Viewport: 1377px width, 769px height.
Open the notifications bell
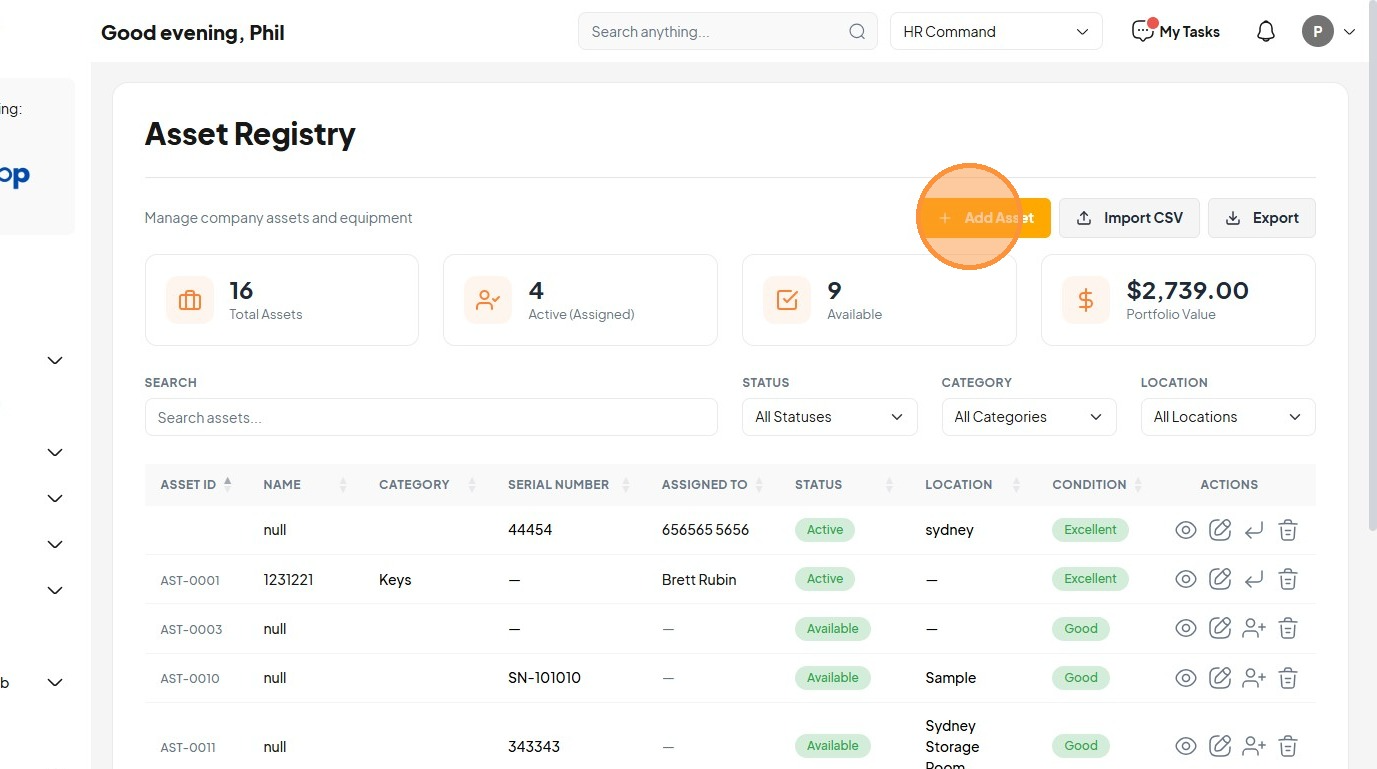point(1266,32)
